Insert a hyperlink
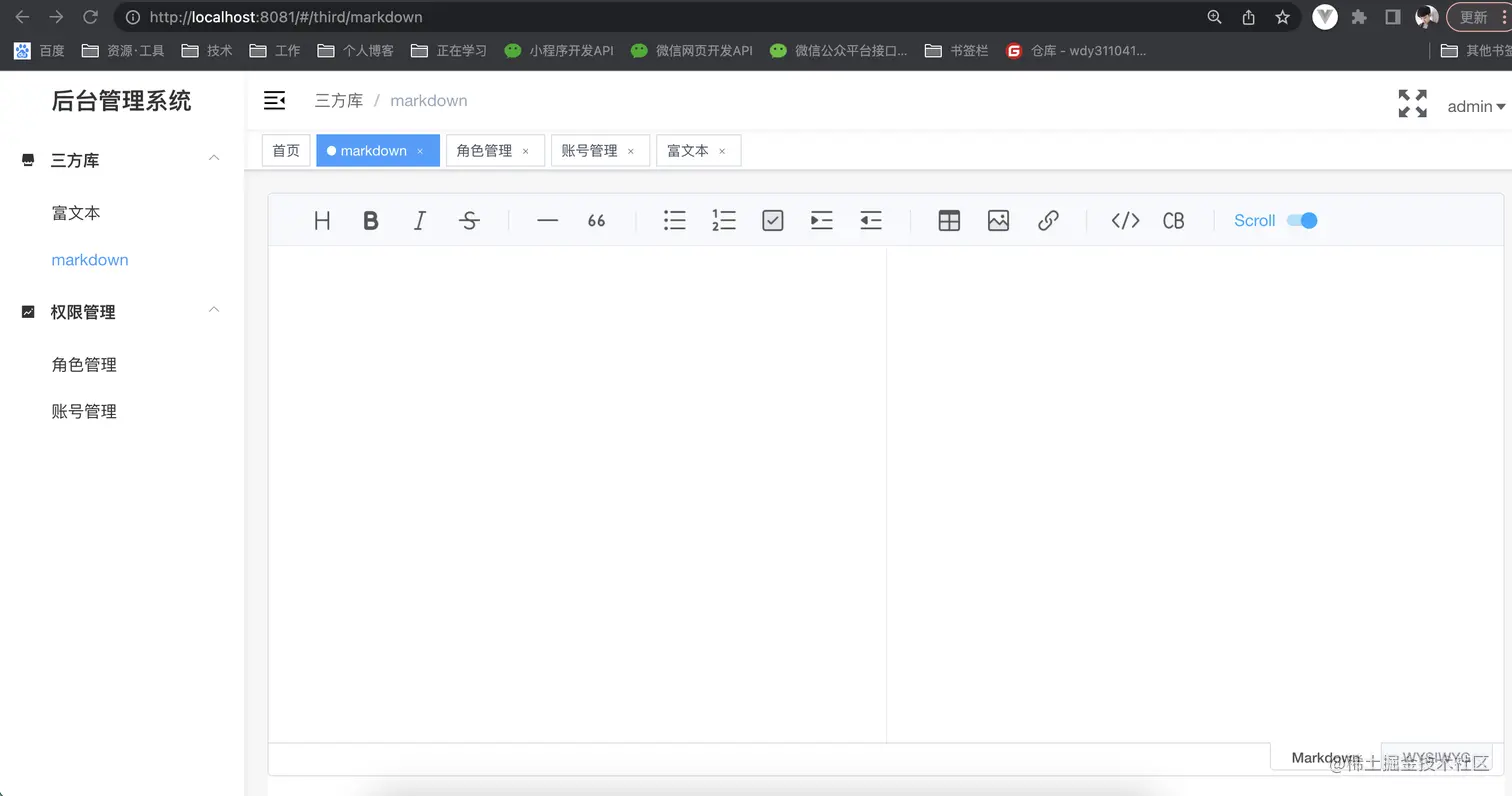Viewport: 1512px width, 796px height. pyautogui.click(x=1048, y=221)
